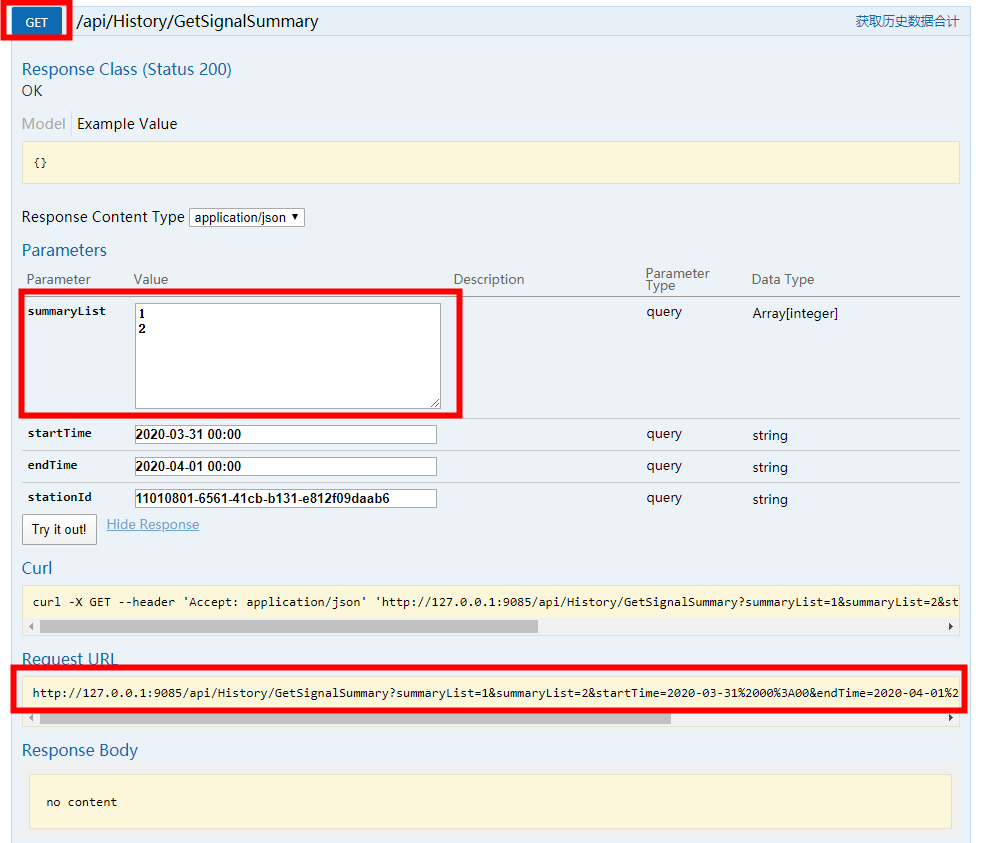Viewport: 981px width, 843px height.
Task: Click the summaryList textarea resize handle
Action: pos(435,403)
